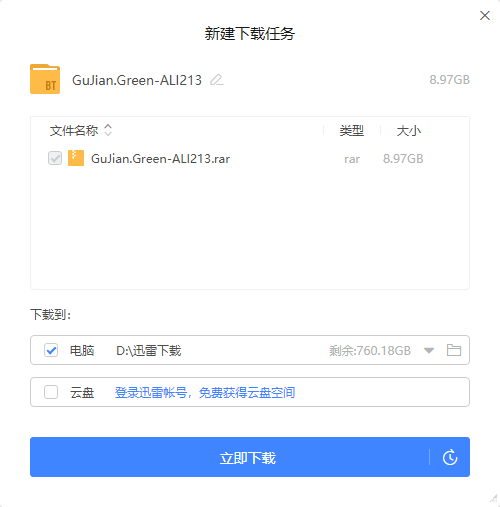Expand the download path dropdown arrow

coord(429,350)
